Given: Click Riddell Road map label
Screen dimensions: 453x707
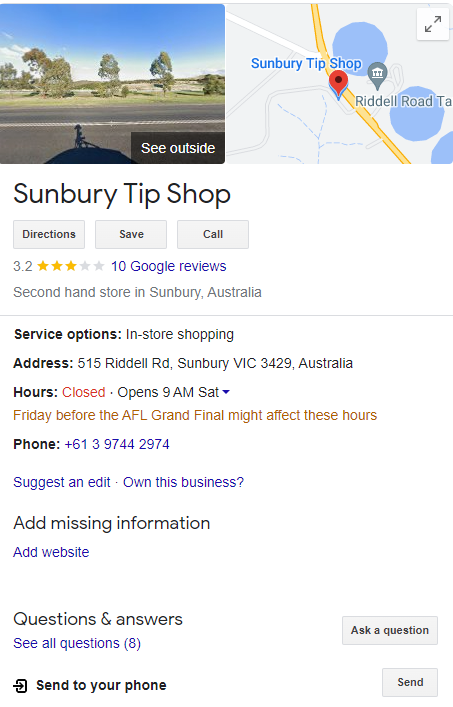Looking at the screenshot, I should [403, 101].
